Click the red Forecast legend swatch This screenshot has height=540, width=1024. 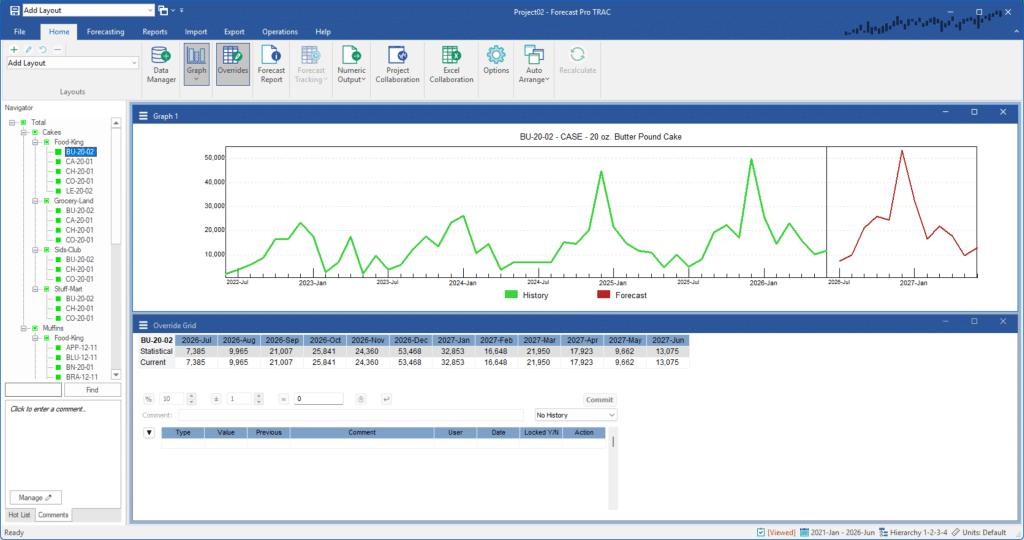coord(603,295)
